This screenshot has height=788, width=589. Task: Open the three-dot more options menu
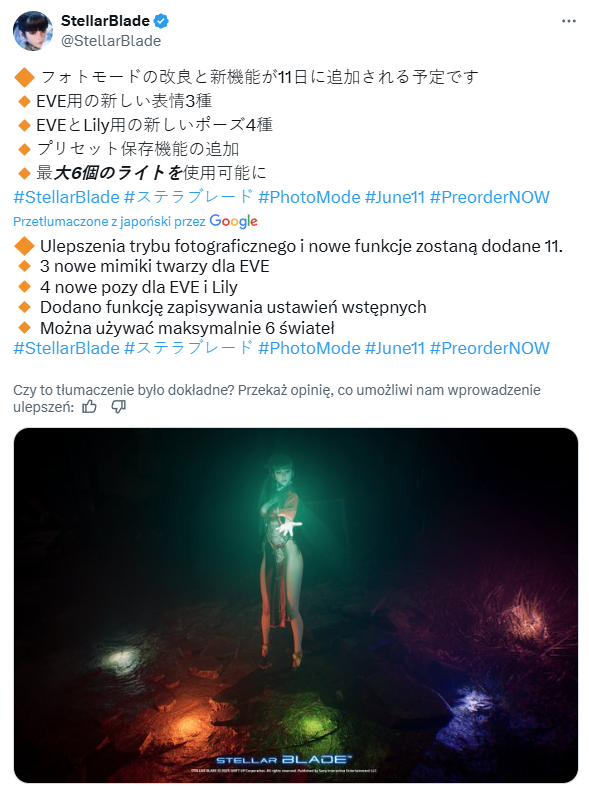568,21
